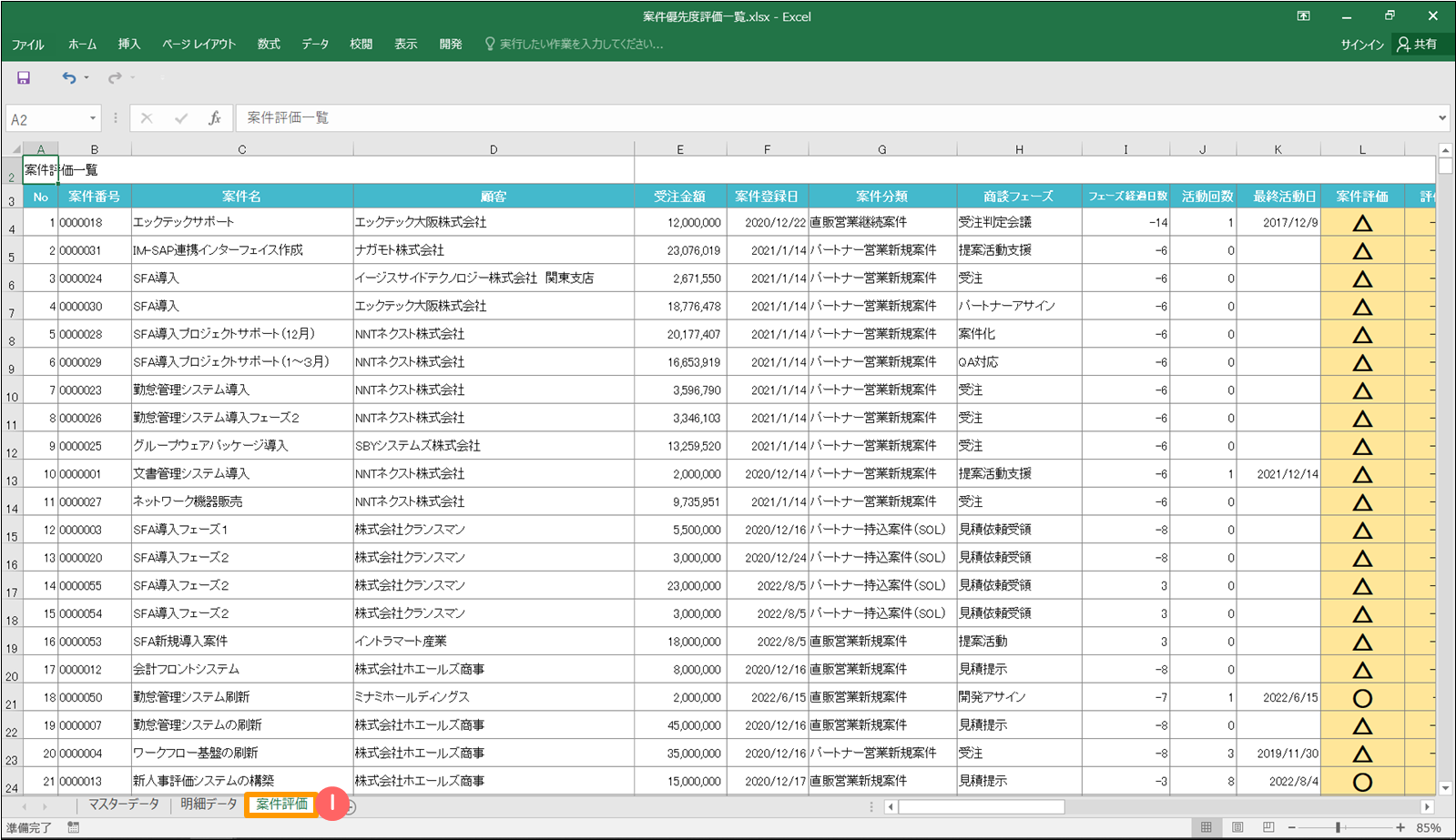Switch to the 表示 ribbon tab
Image resolution: width=1456 pixels, height=840 pixels.
tap(406, 45)
